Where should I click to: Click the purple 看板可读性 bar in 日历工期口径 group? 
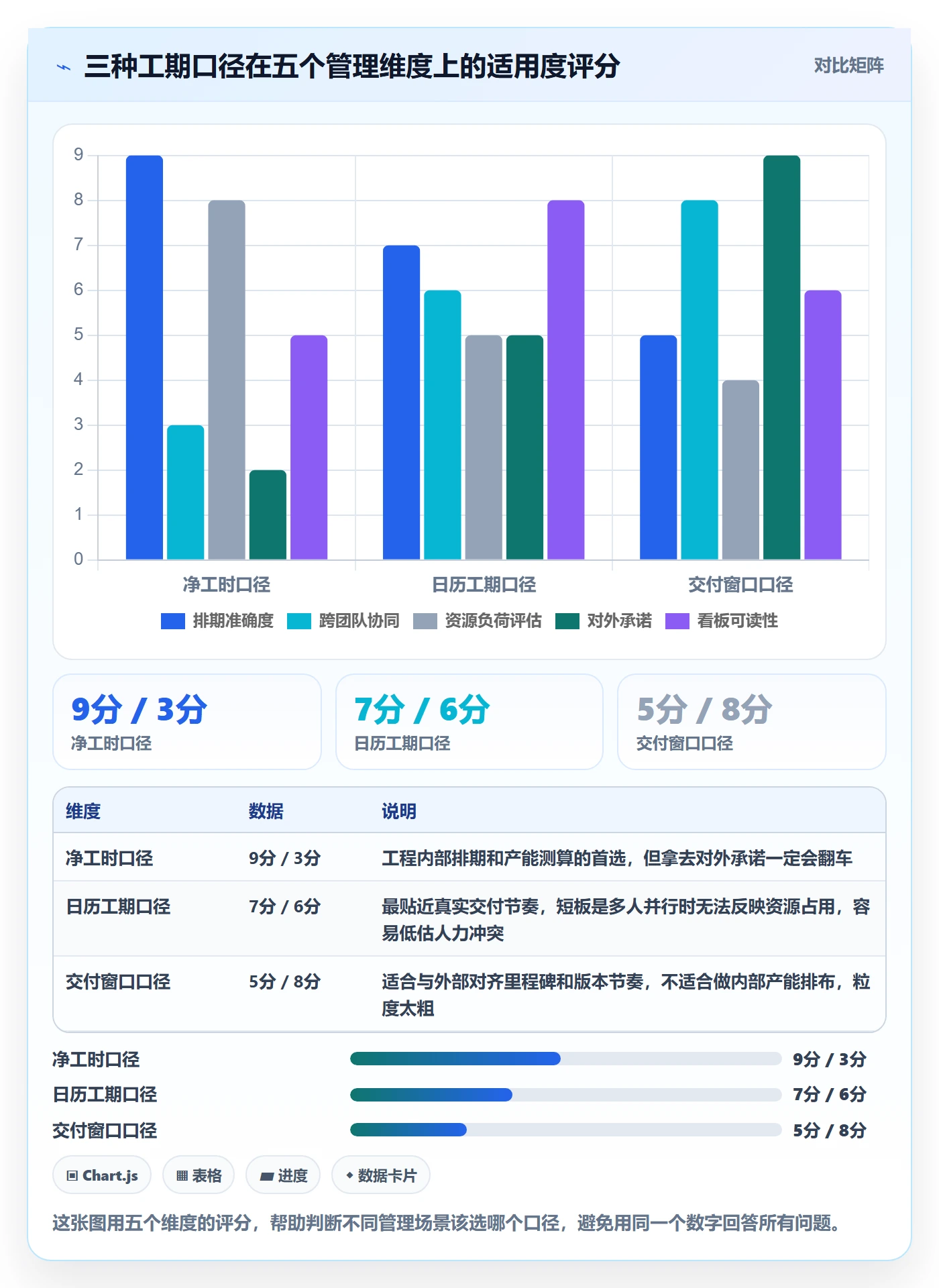pyautogui.click(x=565, y=380)
